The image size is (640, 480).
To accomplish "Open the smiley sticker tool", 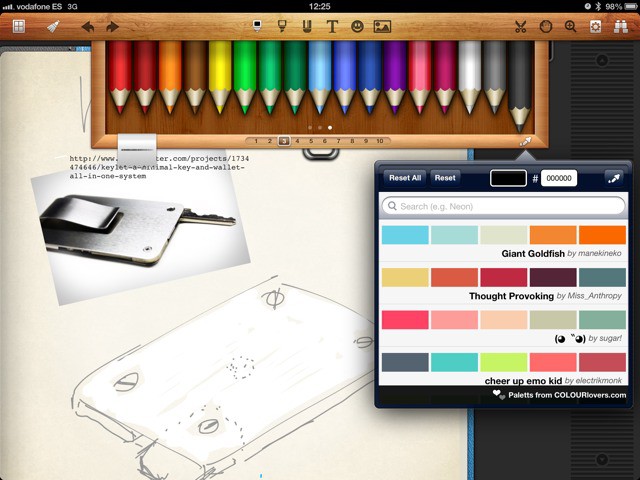I will 357,27.
